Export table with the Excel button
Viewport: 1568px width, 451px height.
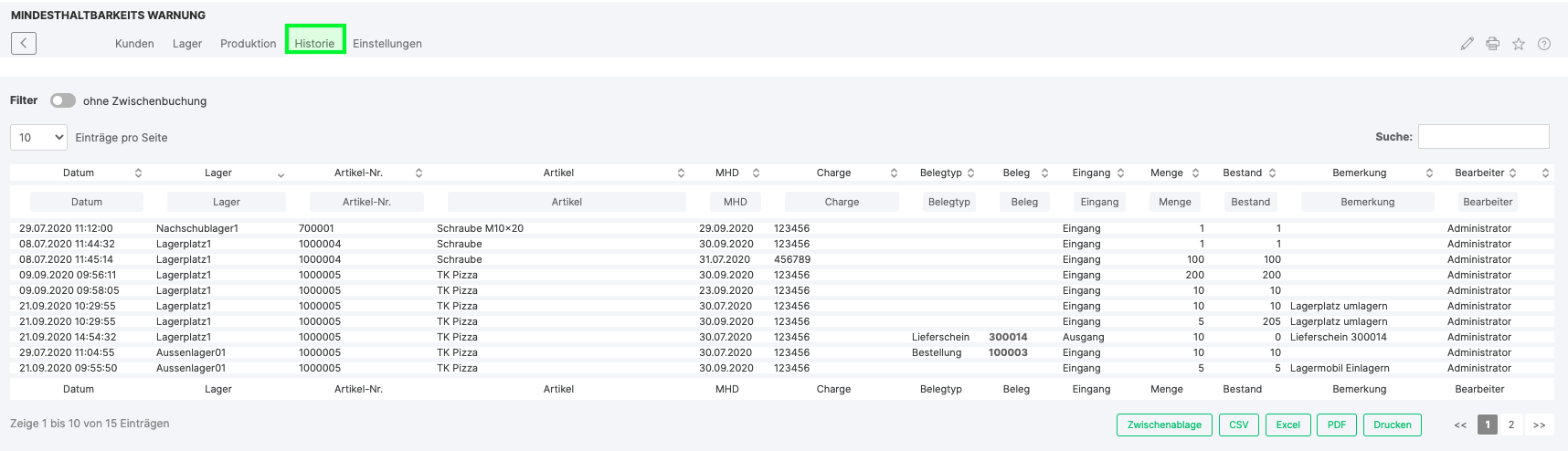(x=1287, y=425)
